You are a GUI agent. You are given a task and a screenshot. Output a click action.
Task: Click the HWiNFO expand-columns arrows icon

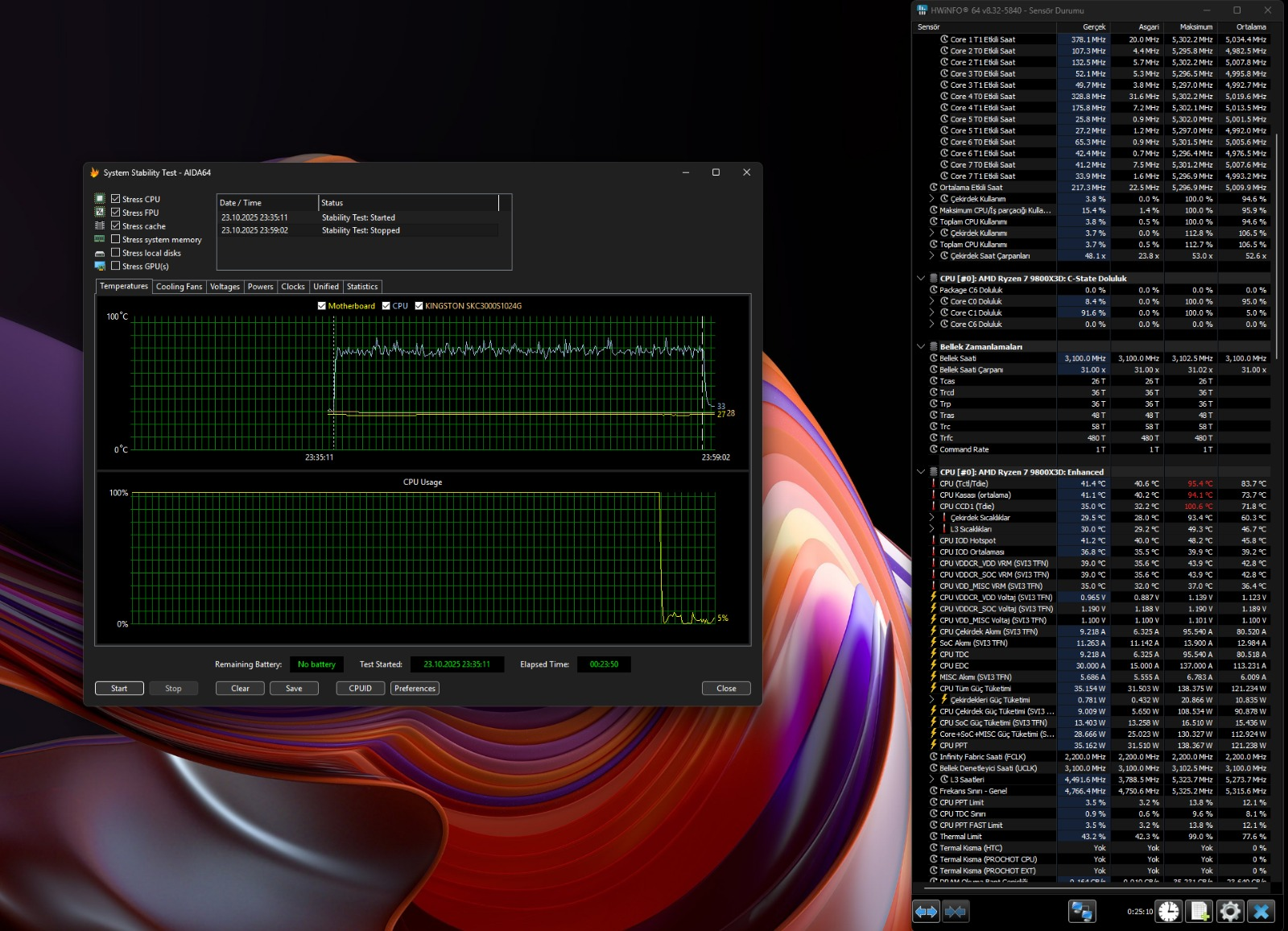(x=927, y=912)
